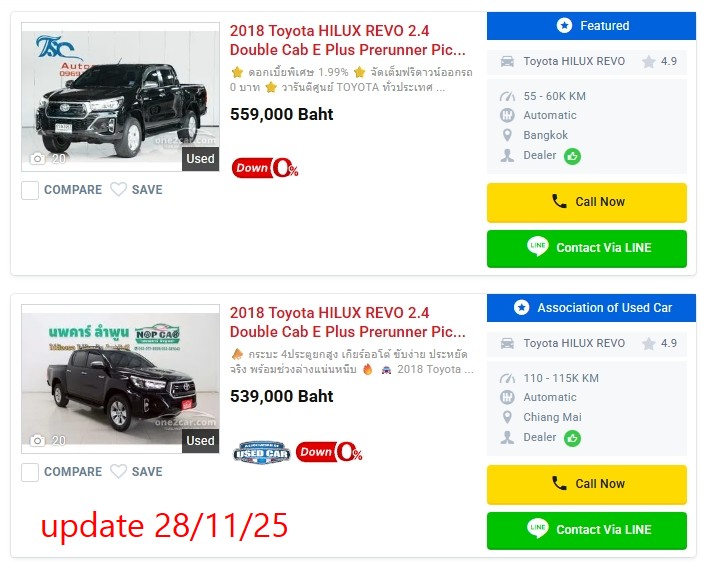Save the first Hilux Revo with the heart icon

tap(118, 189)
